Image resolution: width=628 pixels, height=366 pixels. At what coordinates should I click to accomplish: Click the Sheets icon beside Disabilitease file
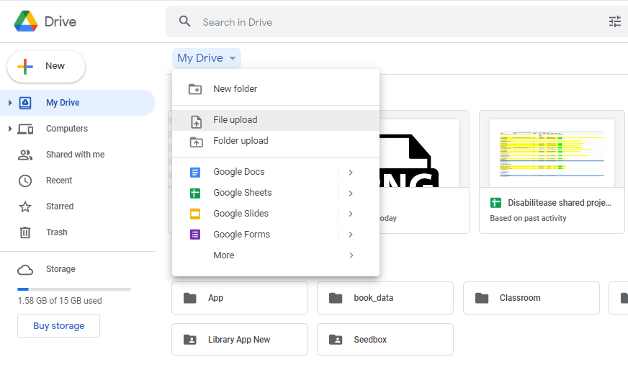click(x=495, y=203)
